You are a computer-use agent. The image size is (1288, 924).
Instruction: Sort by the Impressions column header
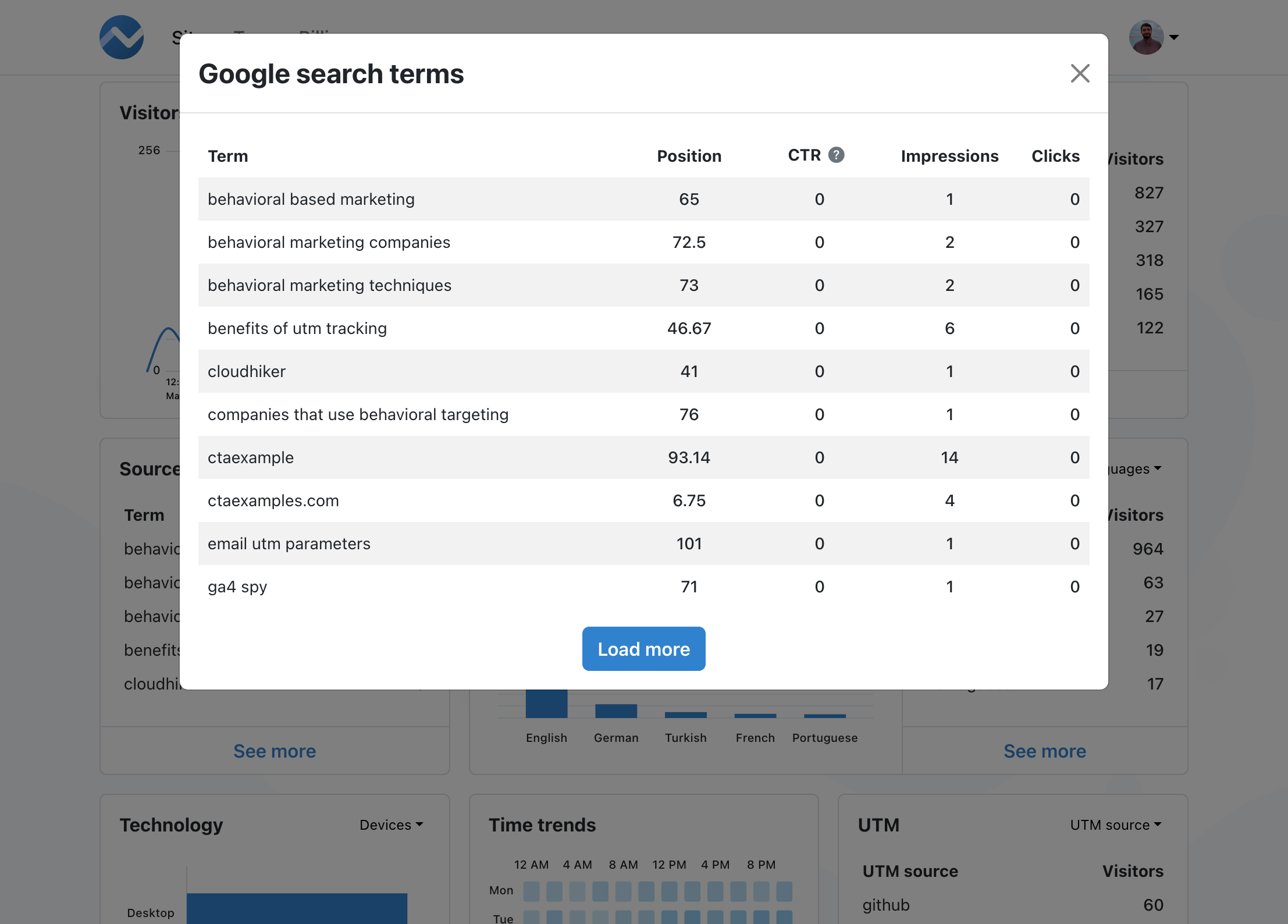pyautogui.click(x=949, y=155)
